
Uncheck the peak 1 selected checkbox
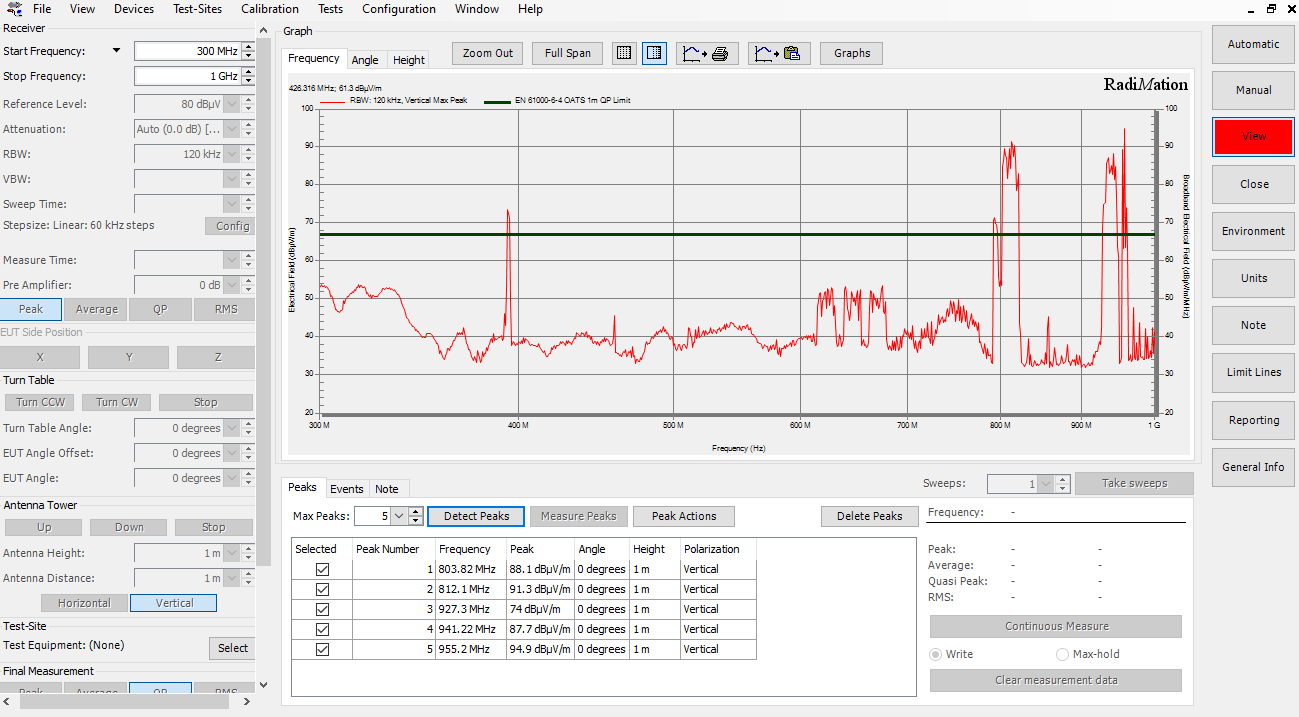click(322, 569)
